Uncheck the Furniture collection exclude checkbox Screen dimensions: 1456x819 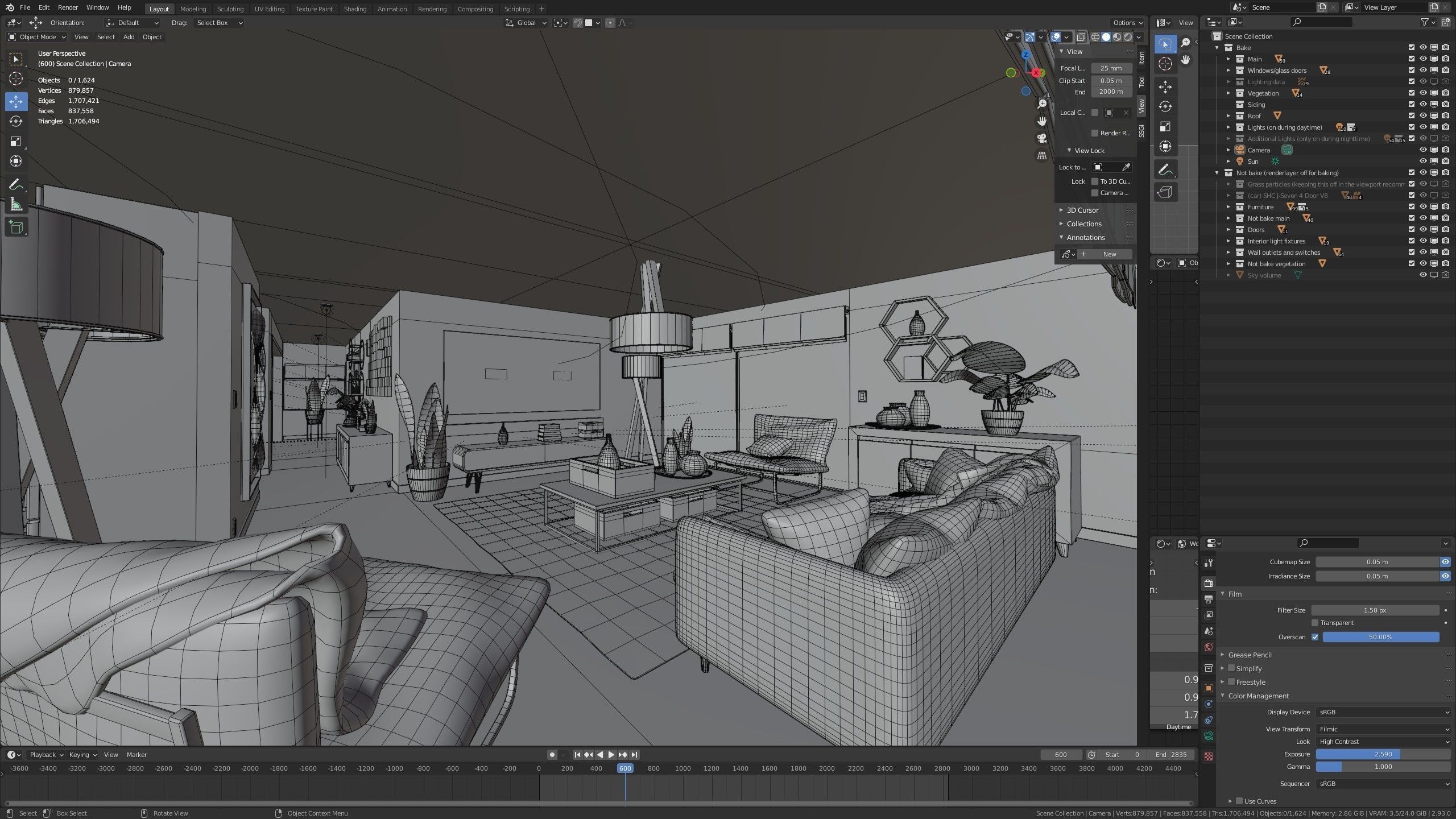click(x=1412, y=207)
